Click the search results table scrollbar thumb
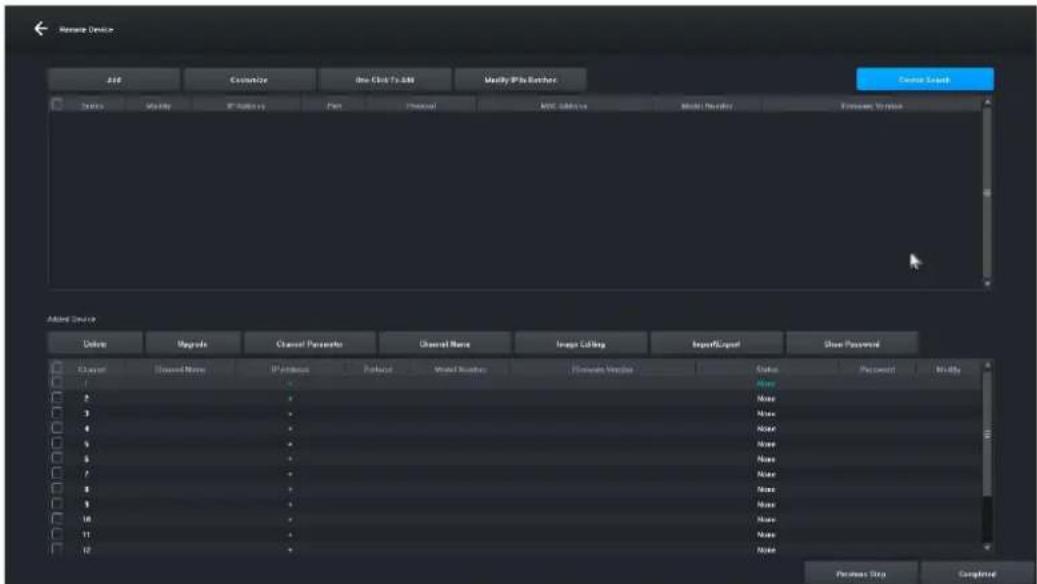The height and width of the screenshot is (584, 1037). click(987, 192)
